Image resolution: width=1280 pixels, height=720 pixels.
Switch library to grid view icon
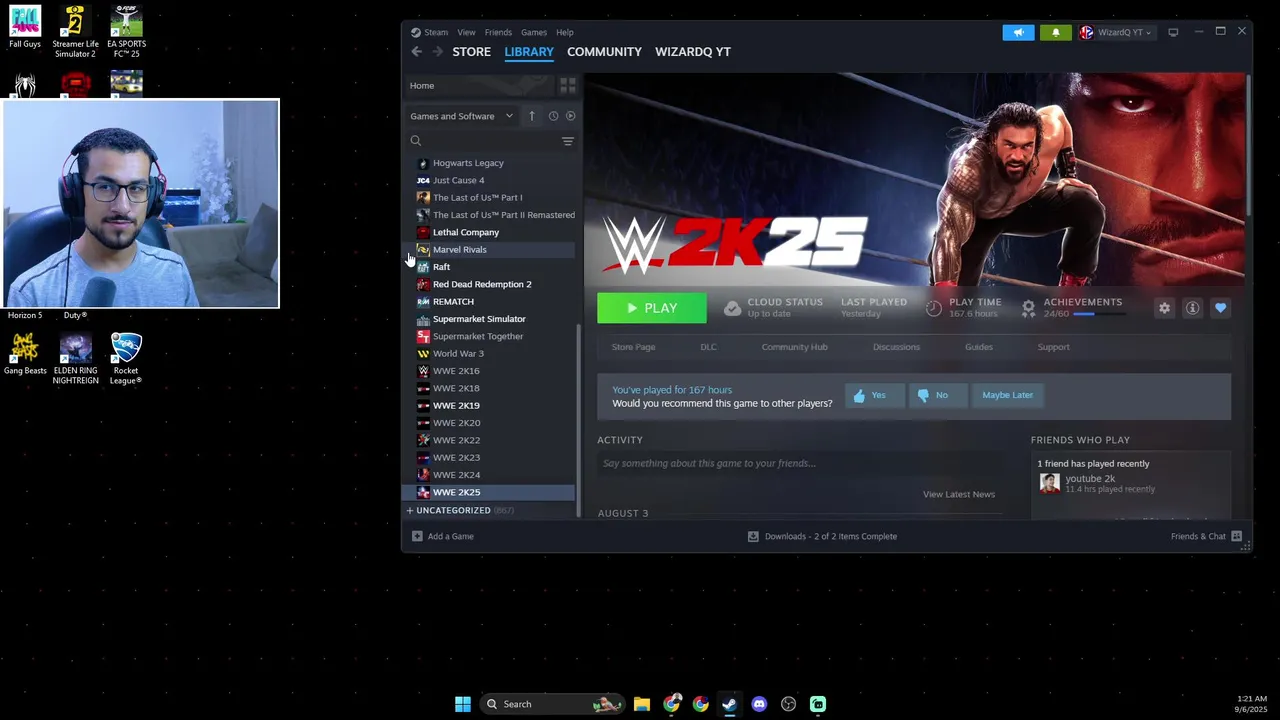[567, 86]
